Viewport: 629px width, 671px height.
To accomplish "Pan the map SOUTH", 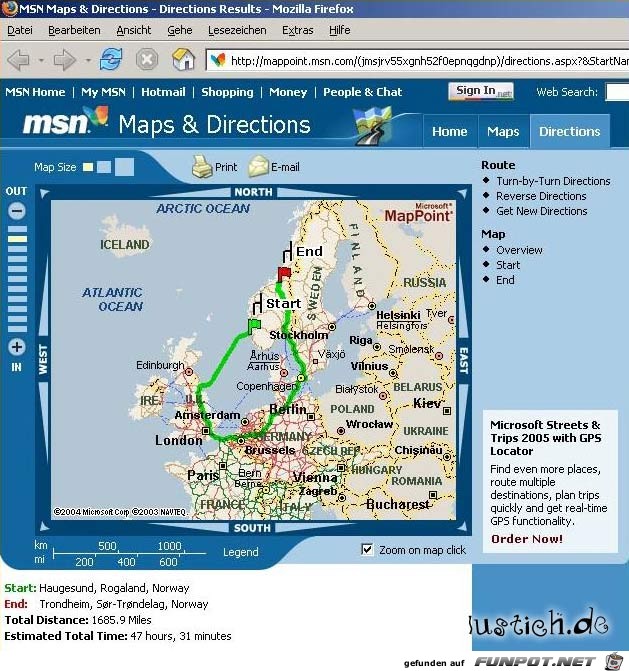I will click(252, 528).
